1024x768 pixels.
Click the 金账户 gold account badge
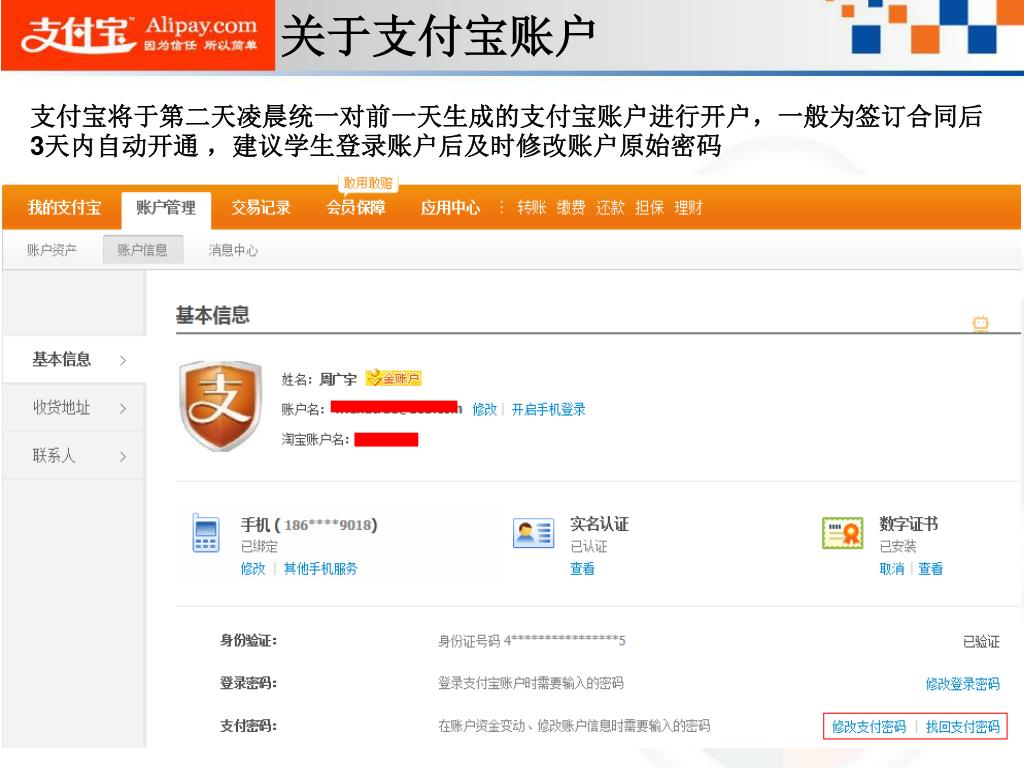[393, 378]
